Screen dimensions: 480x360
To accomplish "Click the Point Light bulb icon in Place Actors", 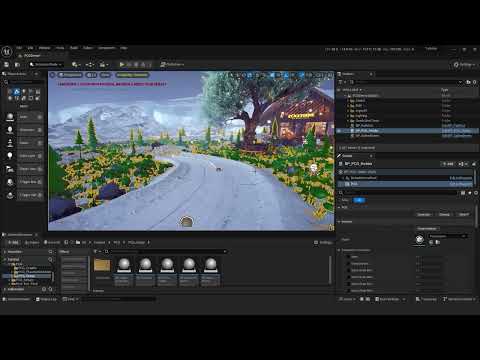I will pyautogui.click(x=10, y=156).
